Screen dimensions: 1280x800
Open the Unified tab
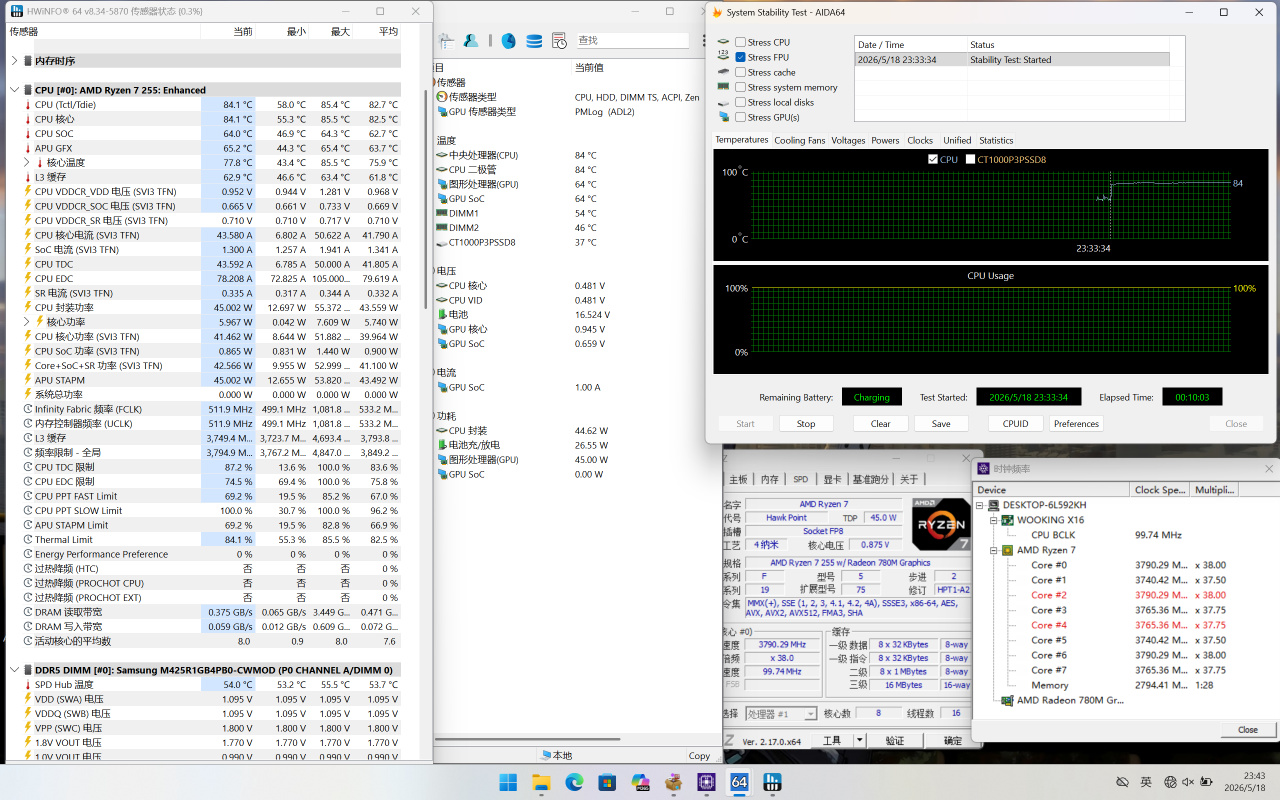coord(957,141)
